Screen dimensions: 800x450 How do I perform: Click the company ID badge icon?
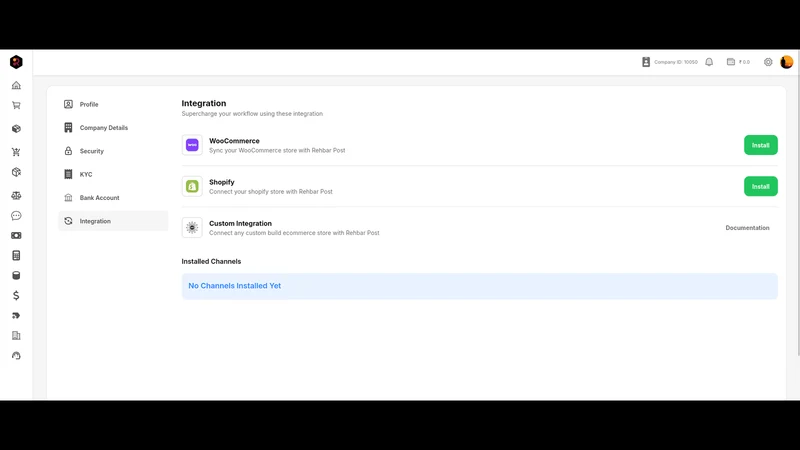click(646, 62)
